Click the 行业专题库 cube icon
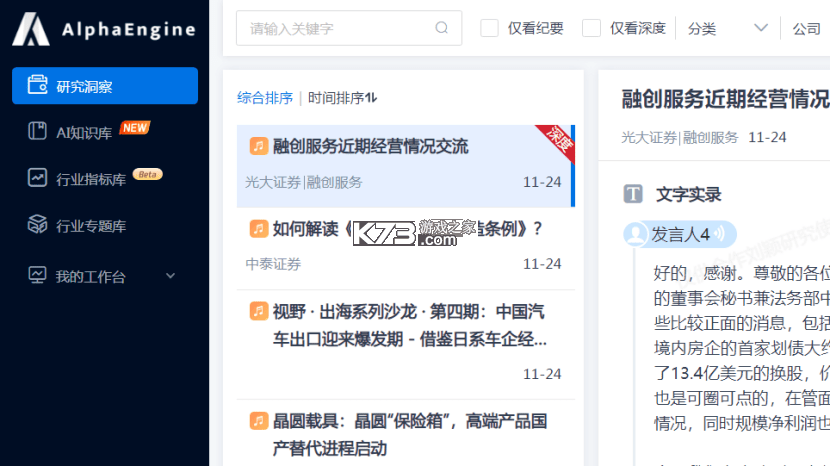The height and width of the screenshot is (466, 830). click(37, 224)
